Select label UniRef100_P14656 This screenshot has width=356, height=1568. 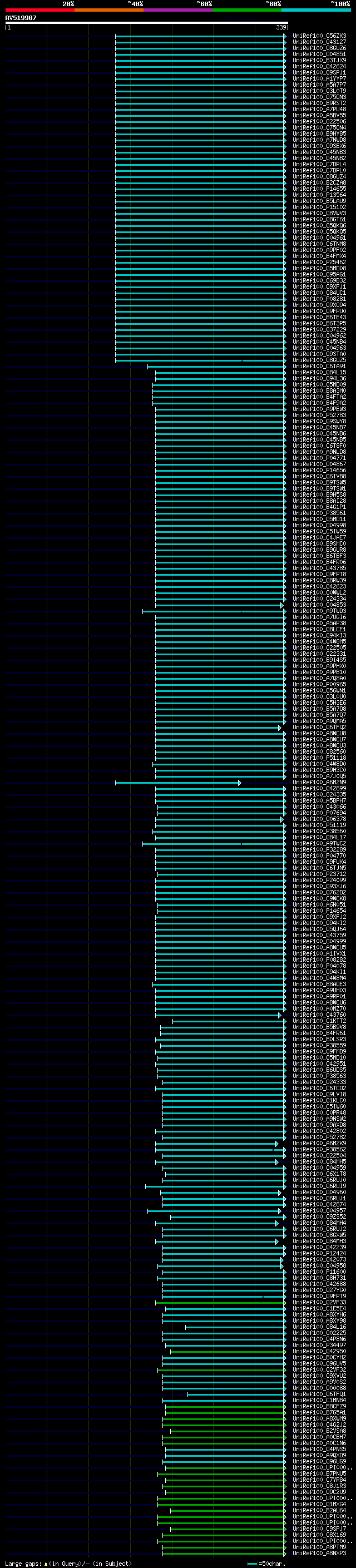pyautogui.click(x=319, y=470)
